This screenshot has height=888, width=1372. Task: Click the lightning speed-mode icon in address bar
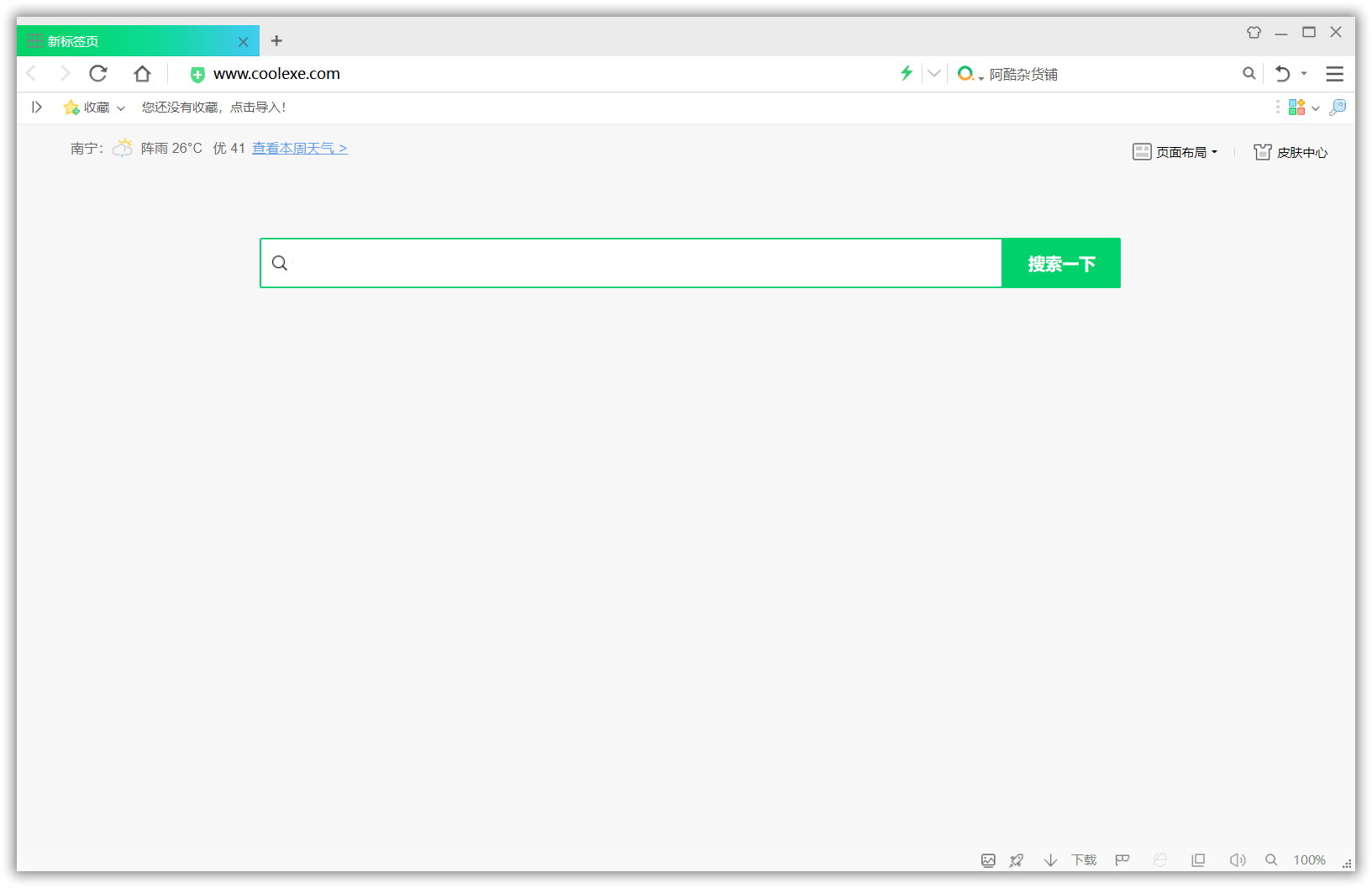click(x=906, y=73)
